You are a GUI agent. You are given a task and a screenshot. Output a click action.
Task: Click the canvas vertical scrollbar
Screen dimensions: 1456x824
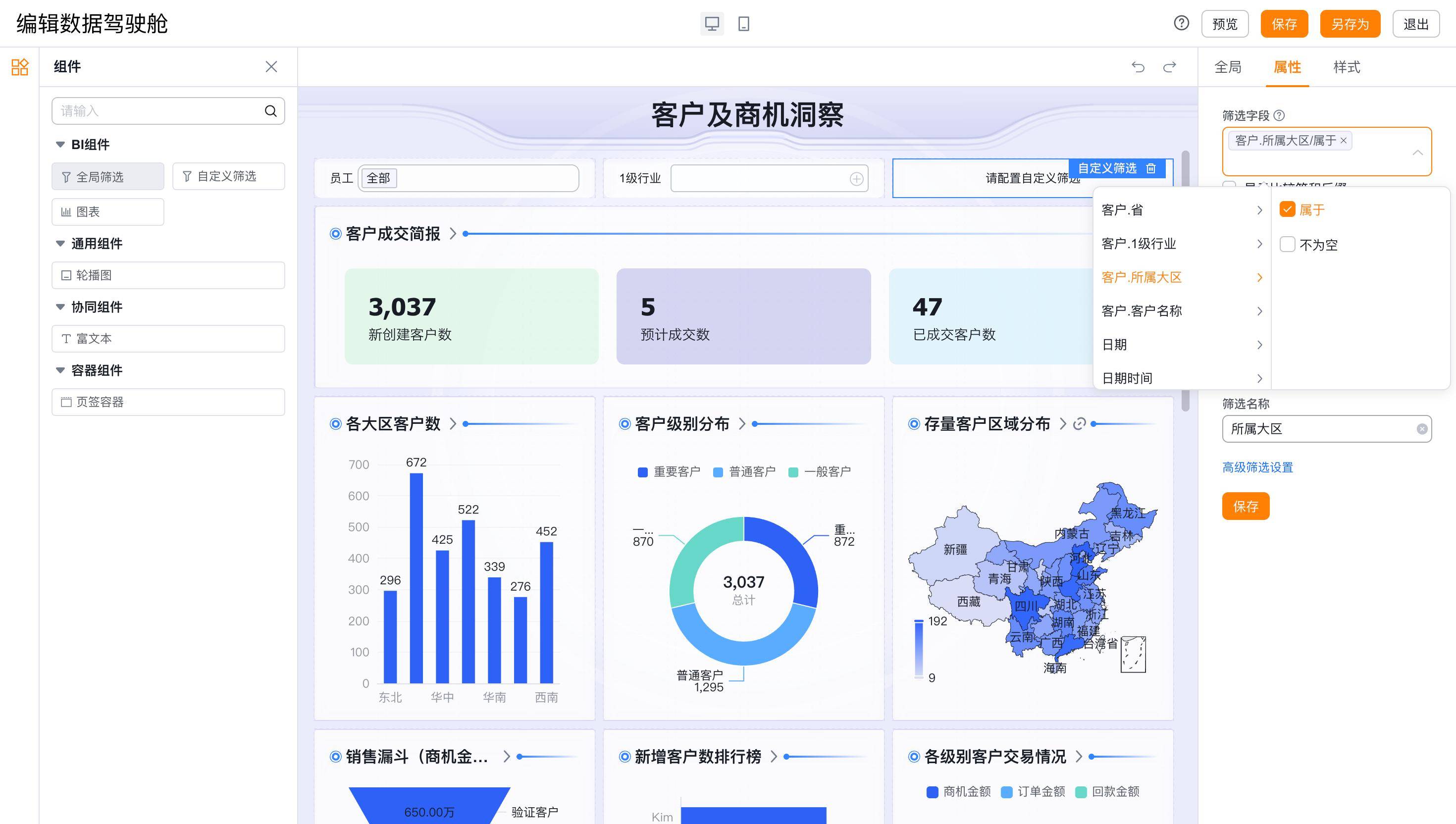click(x=1185, y=281)
